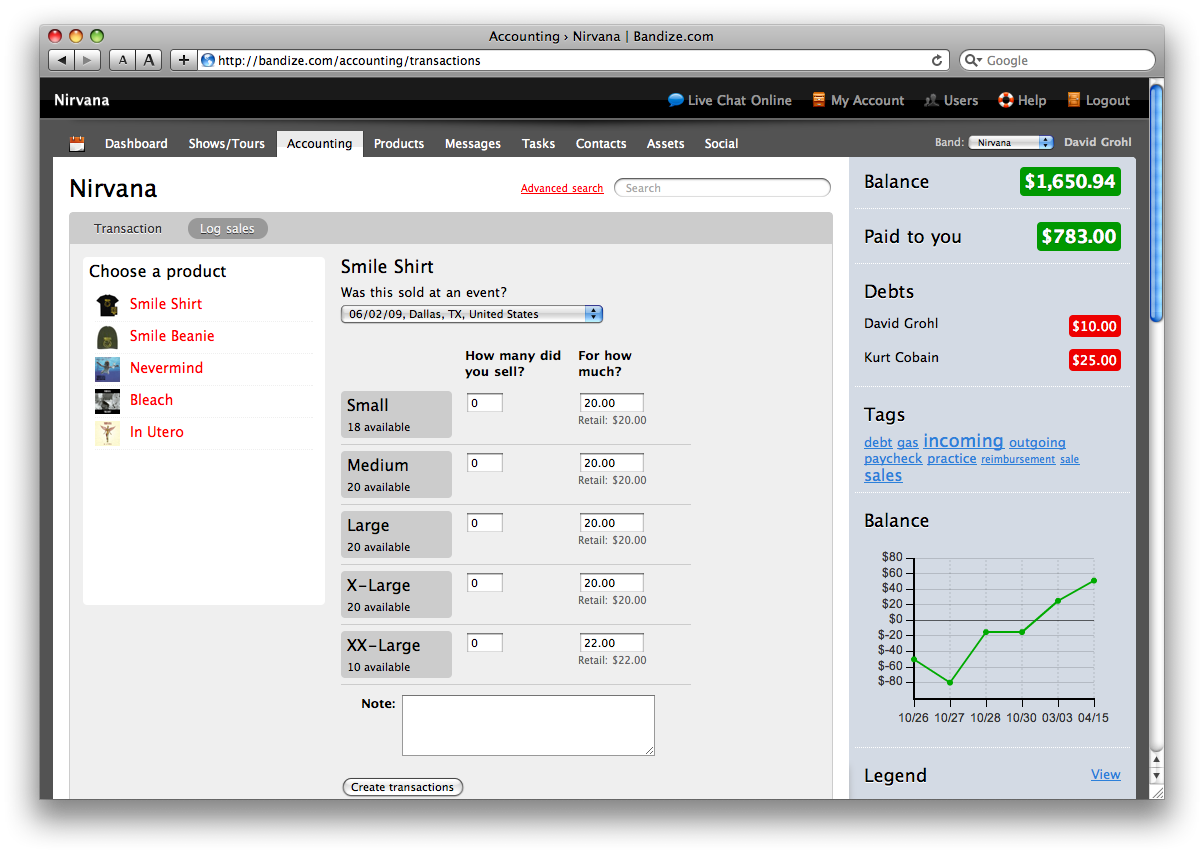Open the Tasks tab
This screenshot has height=854, width=1204.
[538, 144]
